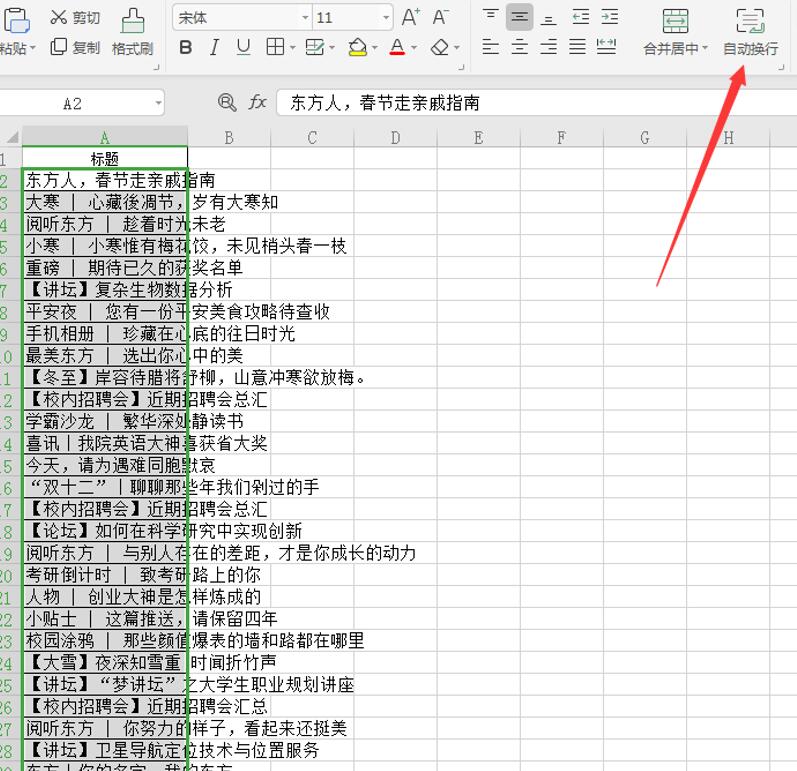Screen dimensions: 797x771
Task: Toggle italic formatting
Action: [214, 48]
